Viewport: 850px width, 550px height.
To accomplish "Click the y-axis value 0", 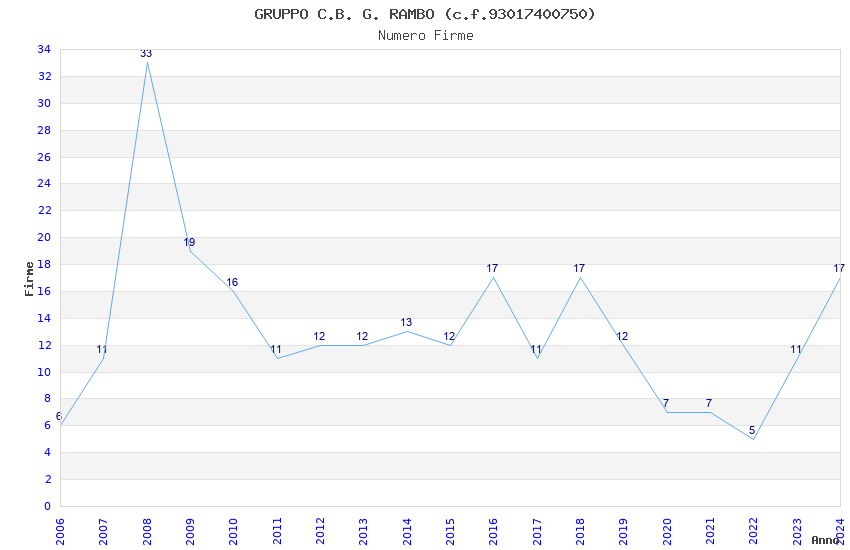I will tap(47, 506).
